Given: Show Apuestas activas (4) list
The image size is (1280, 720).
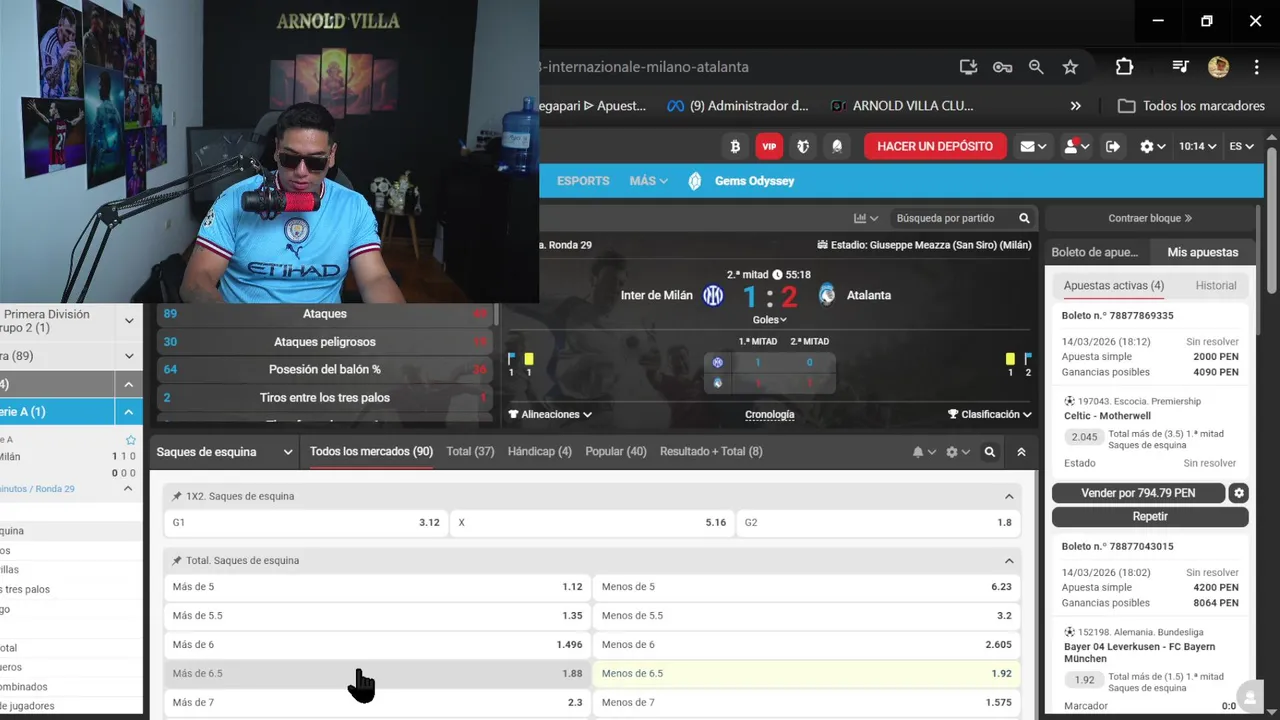Looking at the screenshot, I should tap(1114, 285).
